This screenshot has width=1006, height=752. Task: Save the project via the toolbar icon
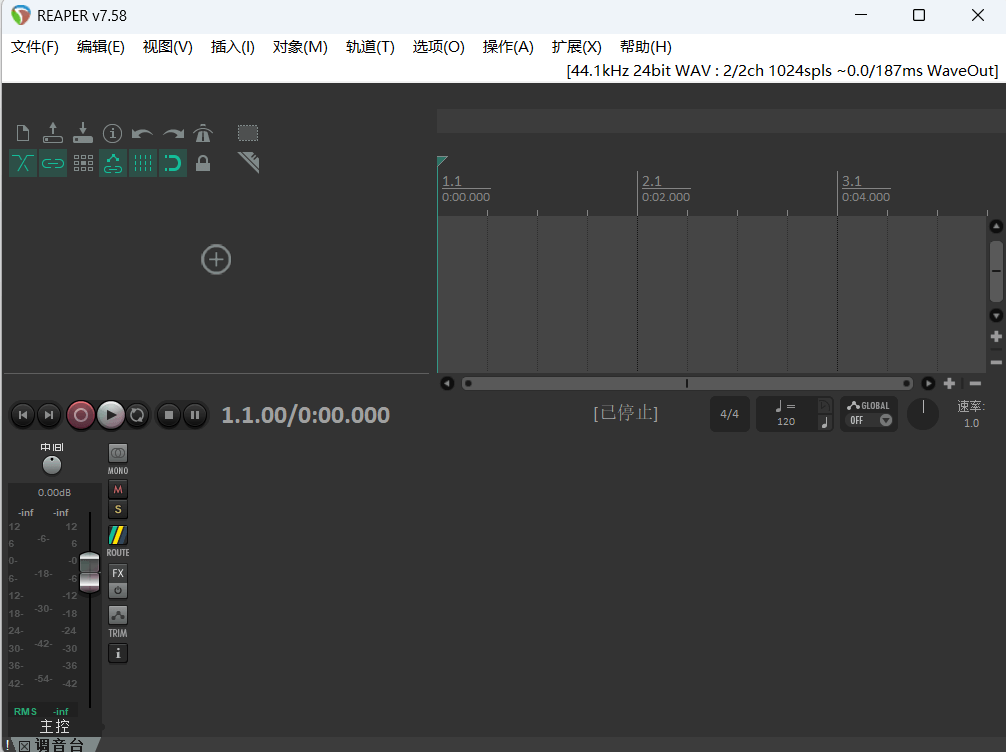[x=83, y=132]
